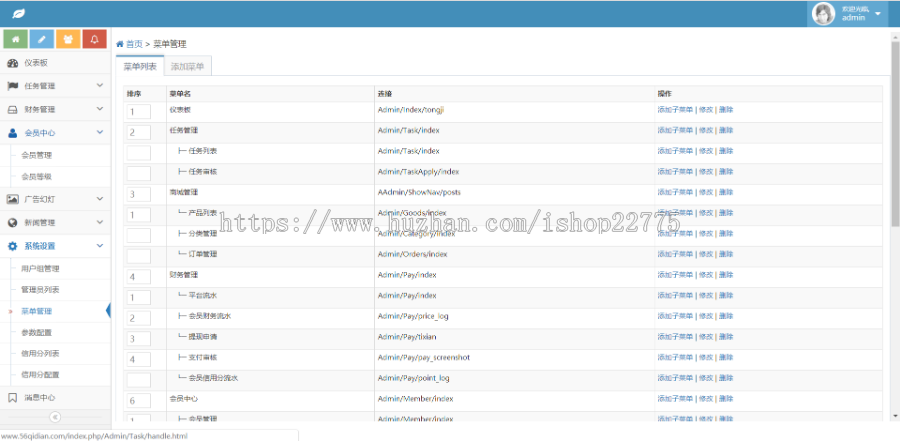Collapse the sidebar with double-arrow button

(x=55, y=417)
